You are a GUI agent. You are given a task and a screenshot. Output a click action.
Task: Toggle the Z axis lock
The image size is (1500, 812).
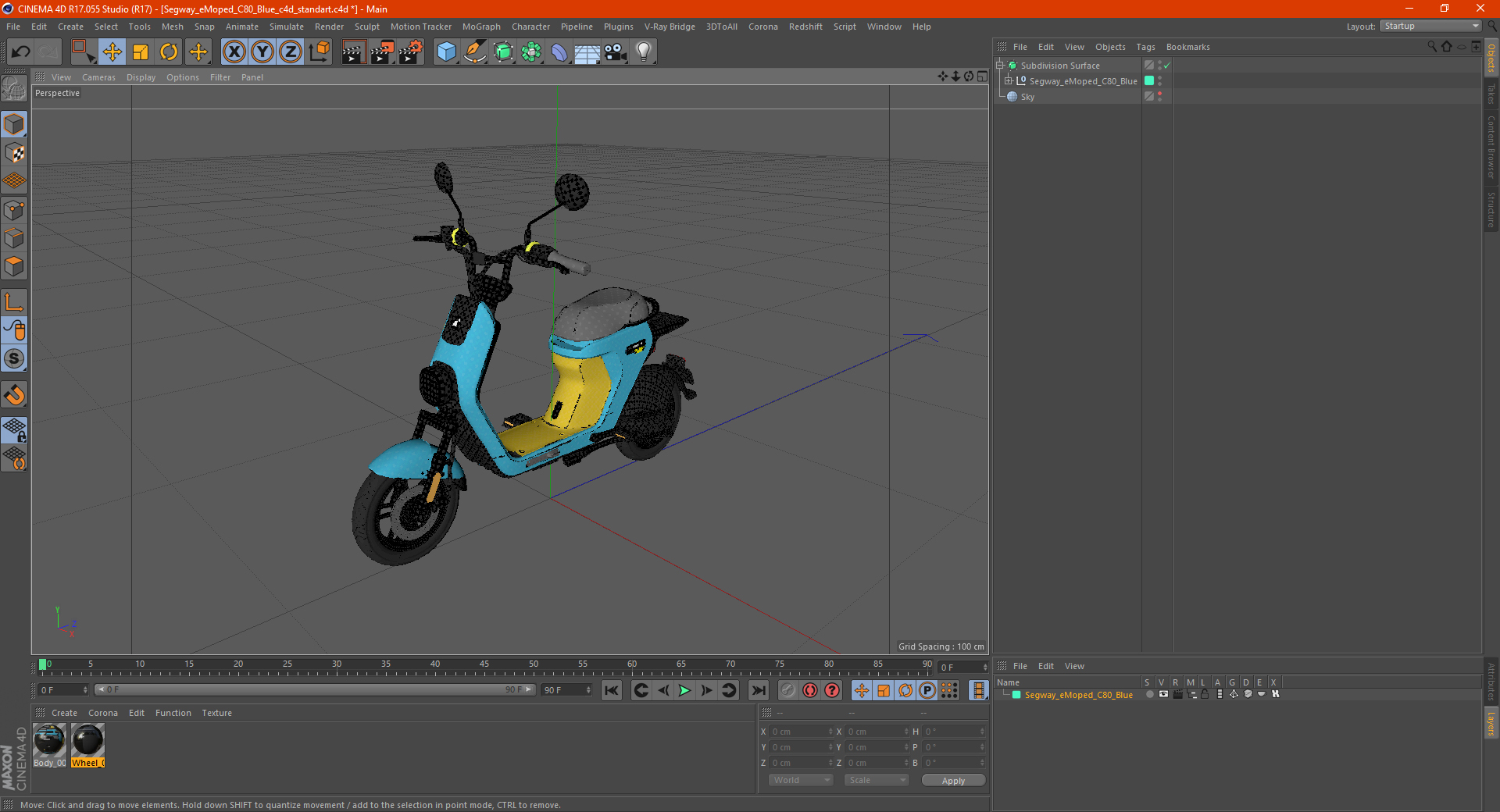(x=291, y=52)
